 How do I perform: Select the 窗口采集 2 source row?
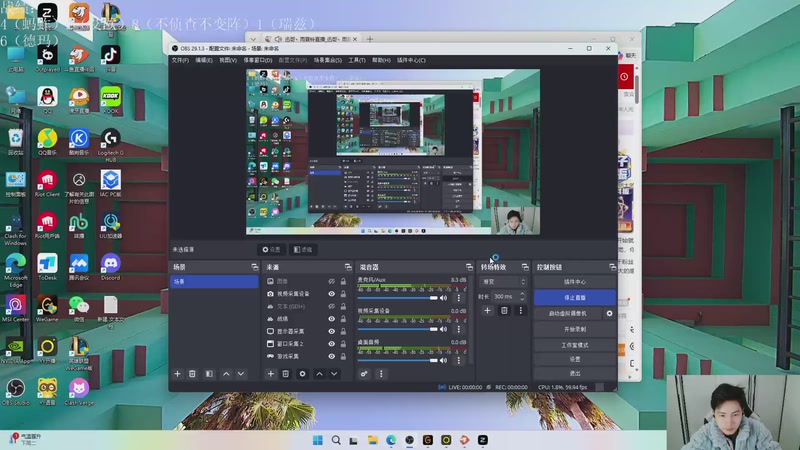306,344
